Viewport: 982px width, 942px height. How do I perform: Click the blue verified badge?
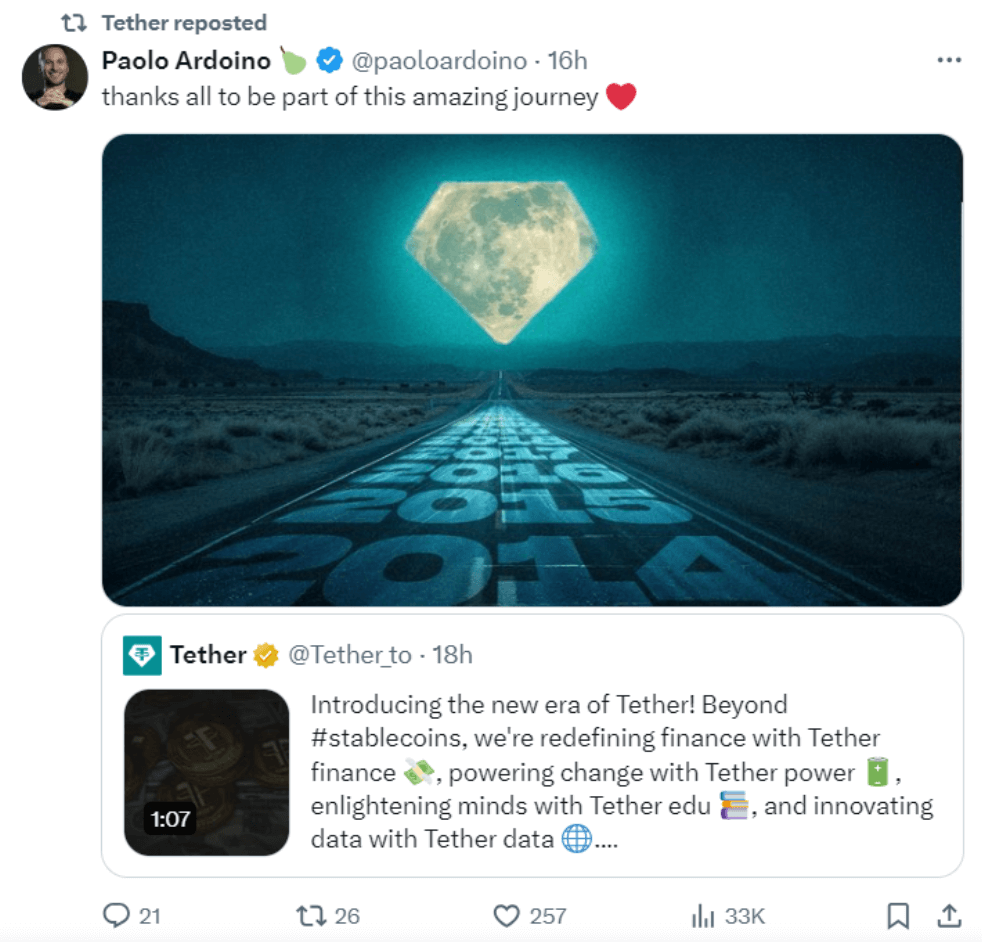pyautogui.click(x=329, y=61)
